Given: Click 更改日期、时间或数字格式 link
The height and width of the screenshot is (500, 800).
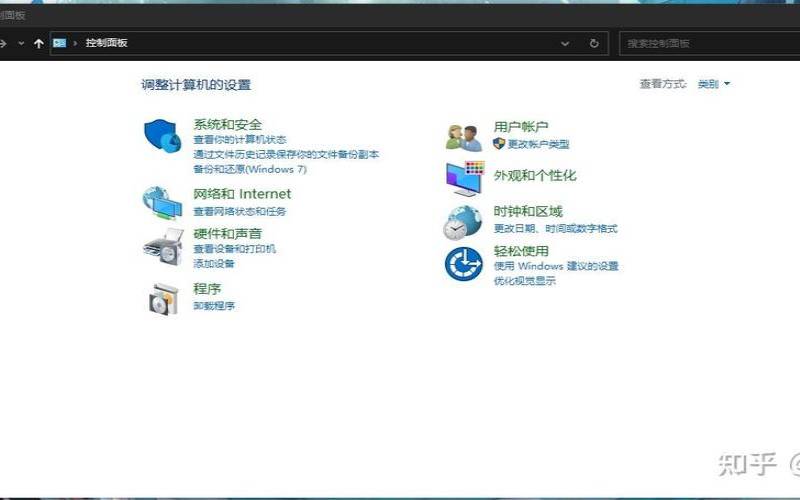Looking at the screenshot, I should point(556,229).
